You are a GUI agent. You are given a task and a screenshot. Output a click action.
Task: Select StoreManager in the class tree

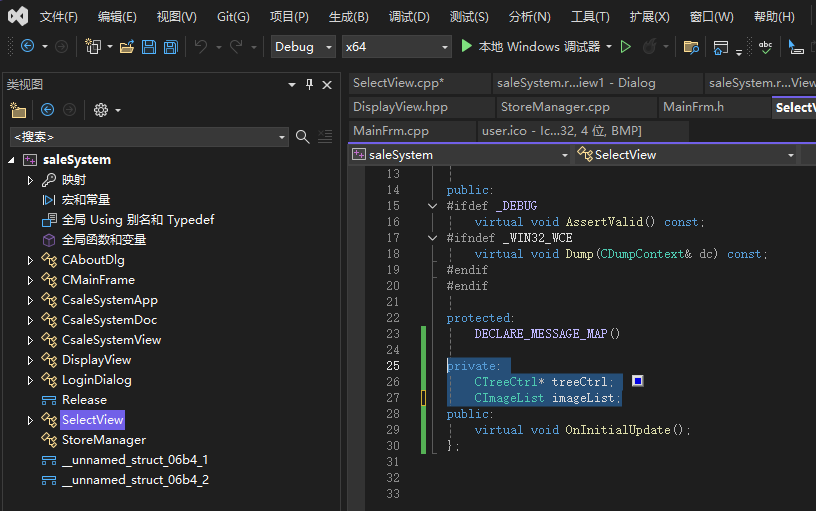pyautogui.click(x=103, y=440)
